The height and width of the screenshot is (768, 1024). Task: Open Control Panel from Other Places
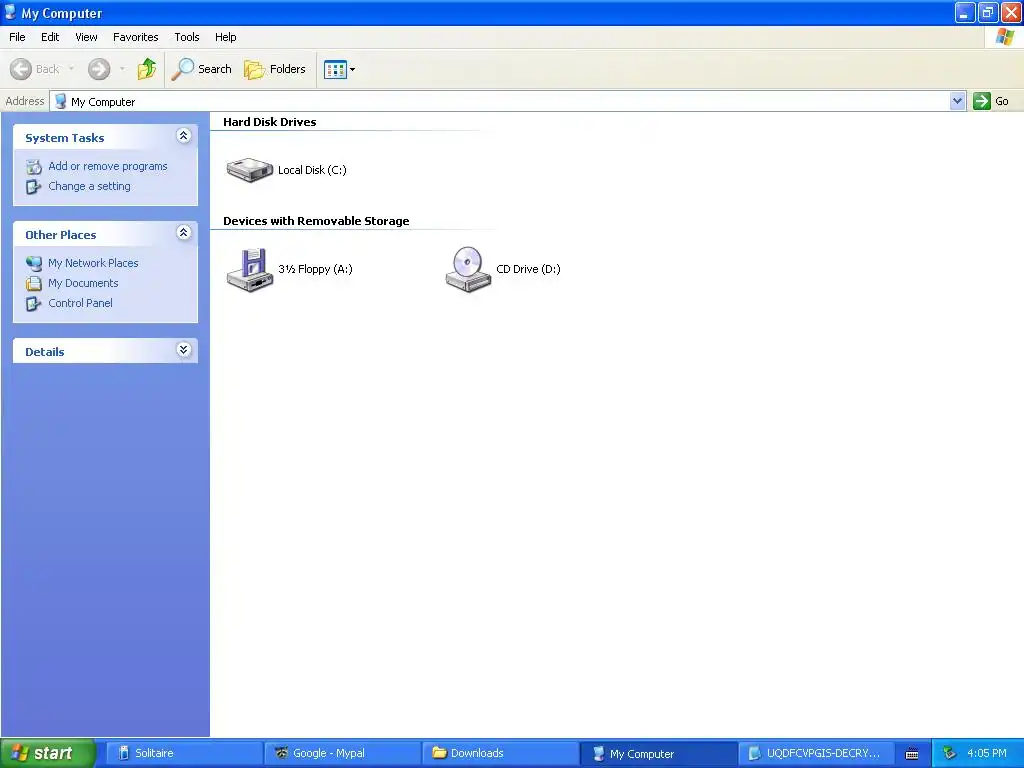pos(80,303)
